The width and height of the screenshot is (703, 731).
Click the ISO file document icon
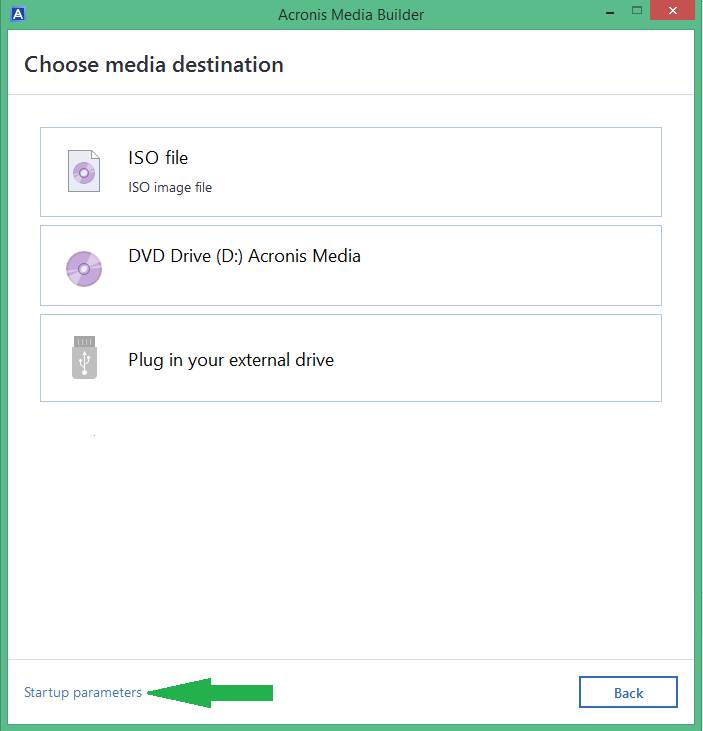coord(84,171)
